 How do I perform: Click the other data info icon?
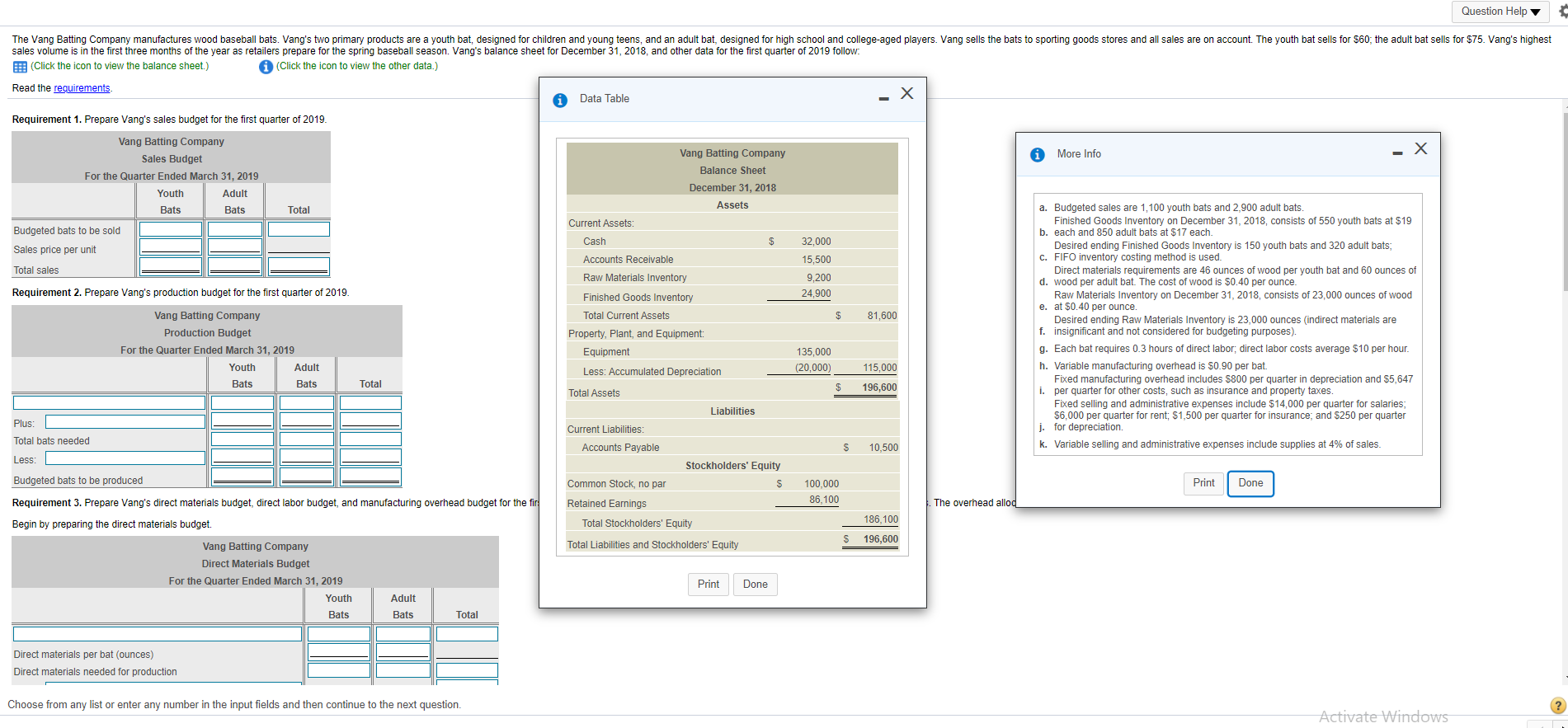(266, 67)
